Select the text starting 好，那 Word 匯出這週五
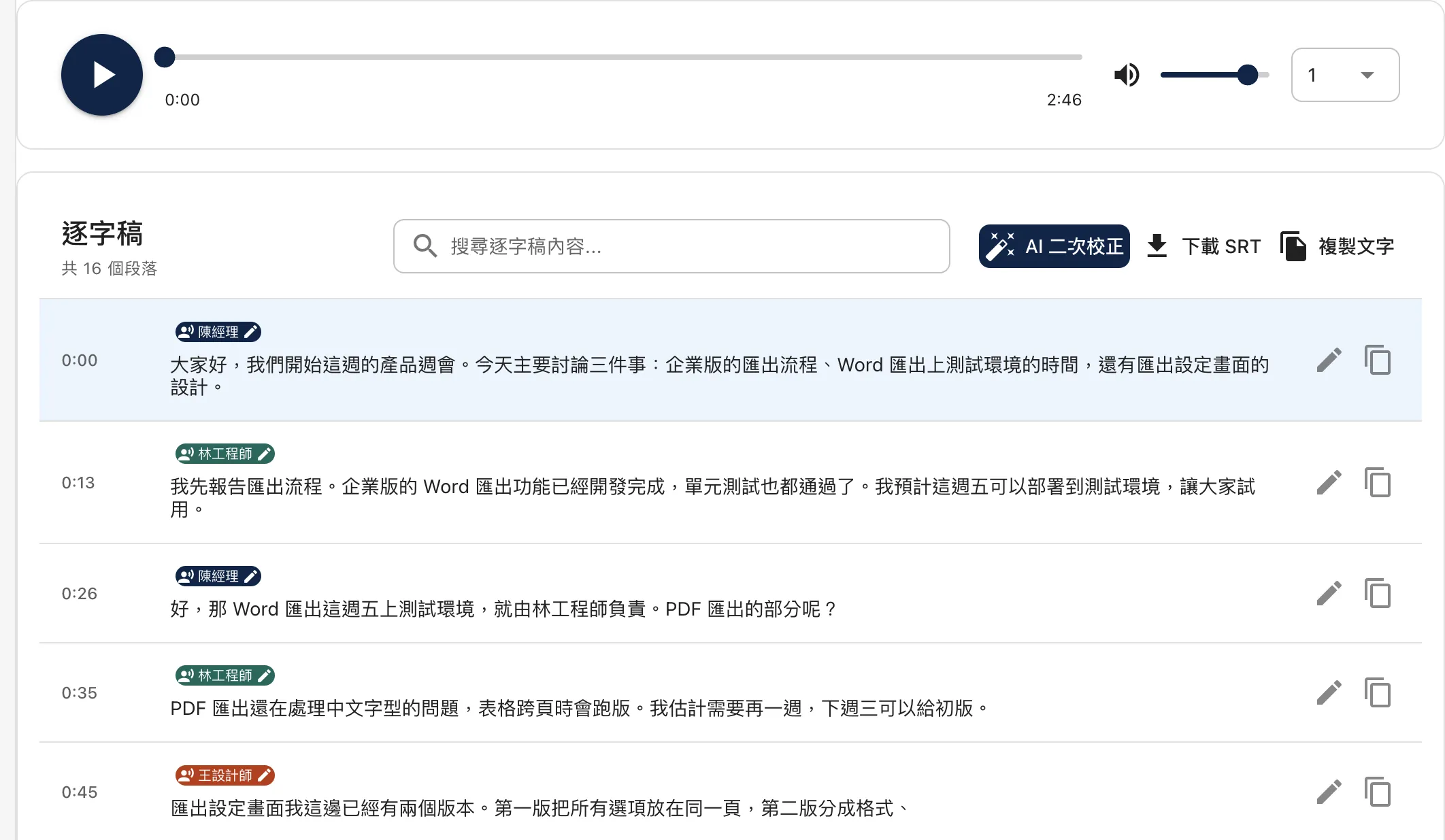 point(504,609)
